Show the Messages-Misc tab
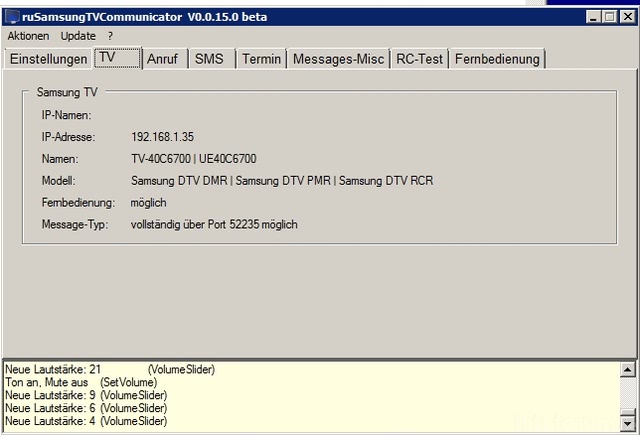Screen dimensions: 640x435 (337, 59)
